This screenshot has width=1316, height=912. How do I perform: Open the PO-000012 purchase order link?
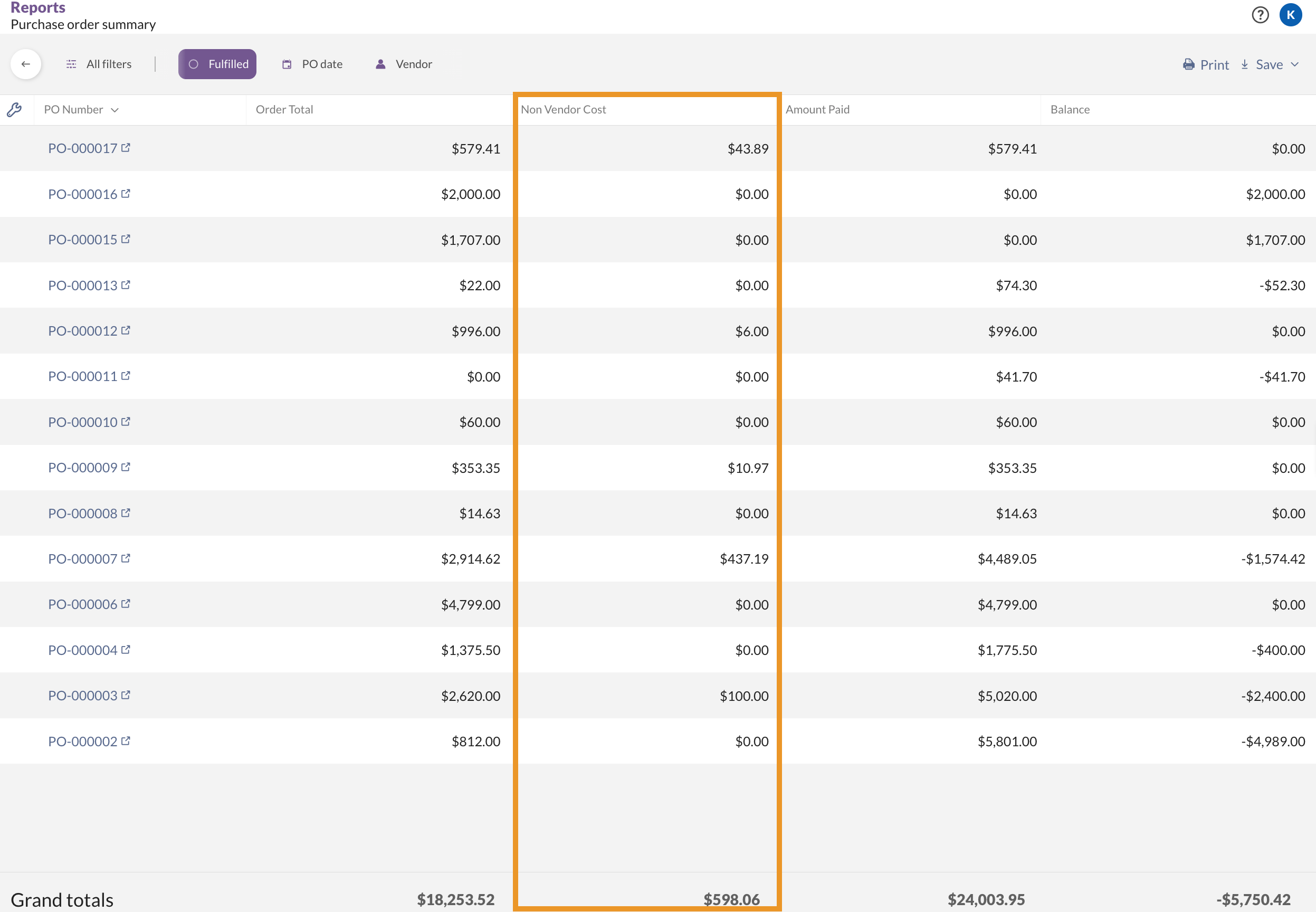[x=82, y=331]
